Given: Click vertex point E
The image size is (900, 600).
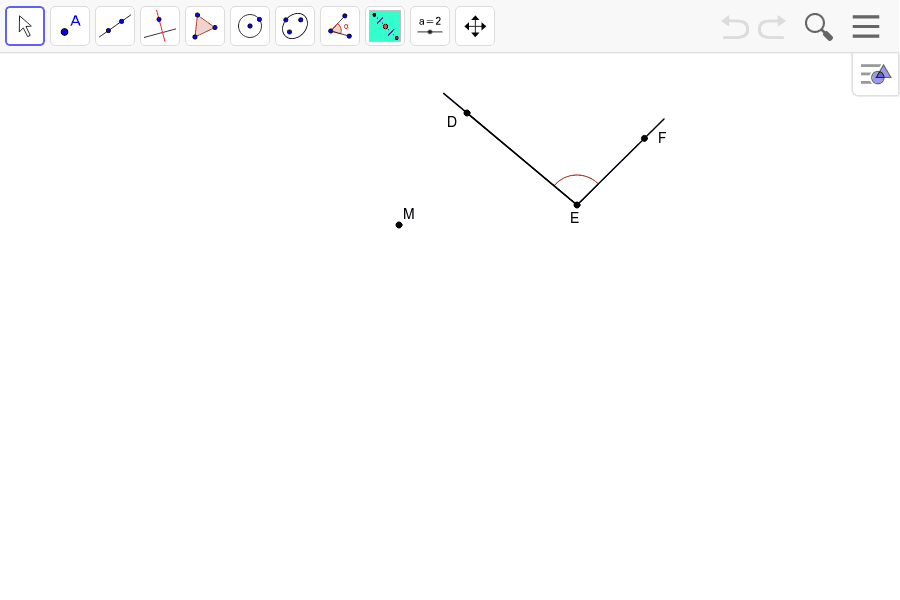Looking at the screenshot, I should tap(577, 205).
